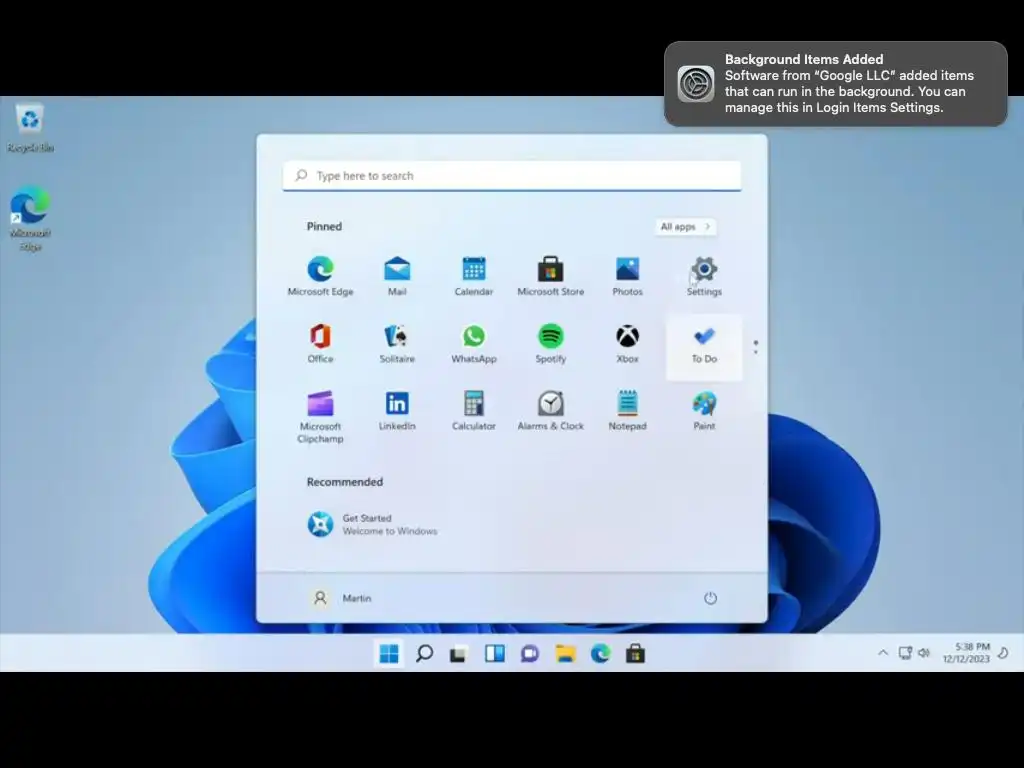The height and width of the screenshot is (768, 1024).
Task: Open the Settings gear app
Action: (x=704, y=276)
